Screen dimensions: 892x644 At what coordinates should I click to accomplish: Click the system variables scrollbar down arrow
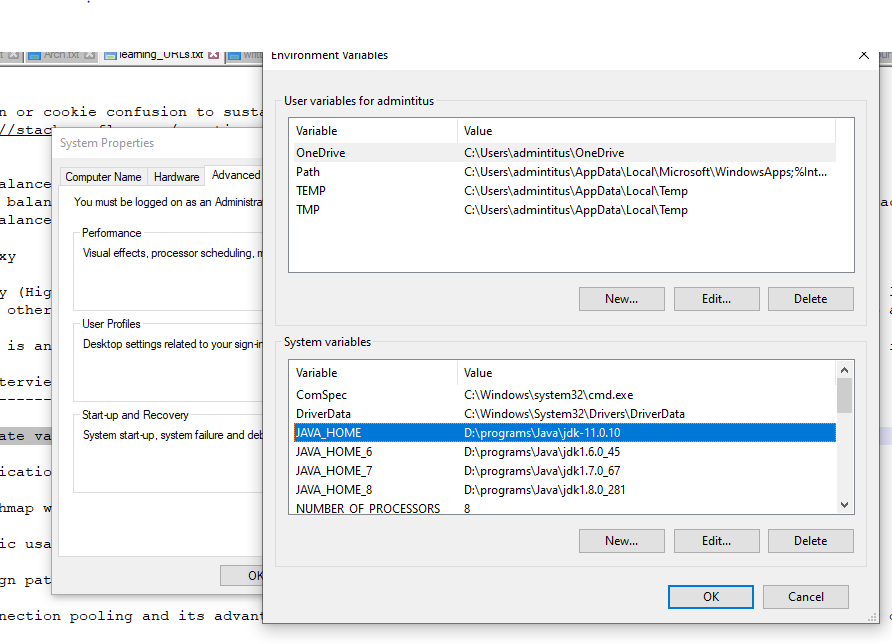point(845,506)
